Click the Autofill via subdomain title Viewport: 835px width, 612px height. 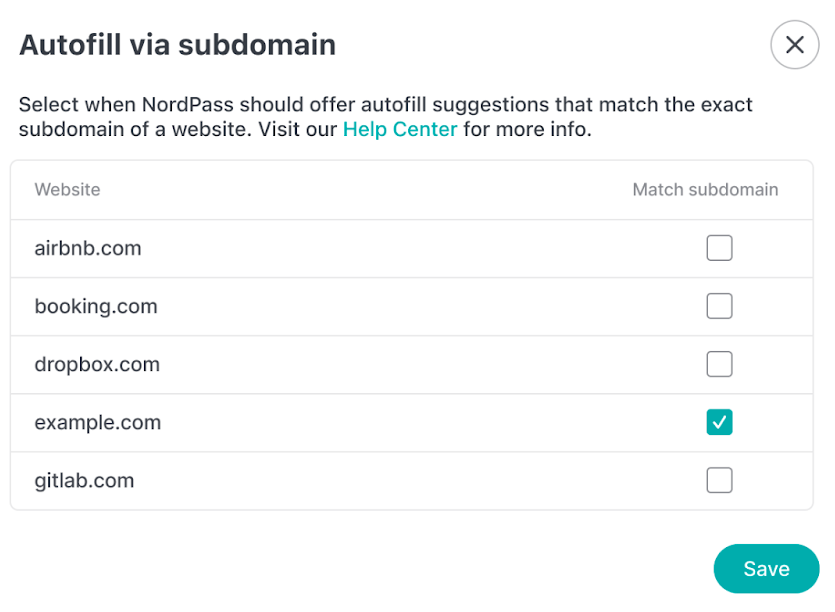[x=177, y=45]
